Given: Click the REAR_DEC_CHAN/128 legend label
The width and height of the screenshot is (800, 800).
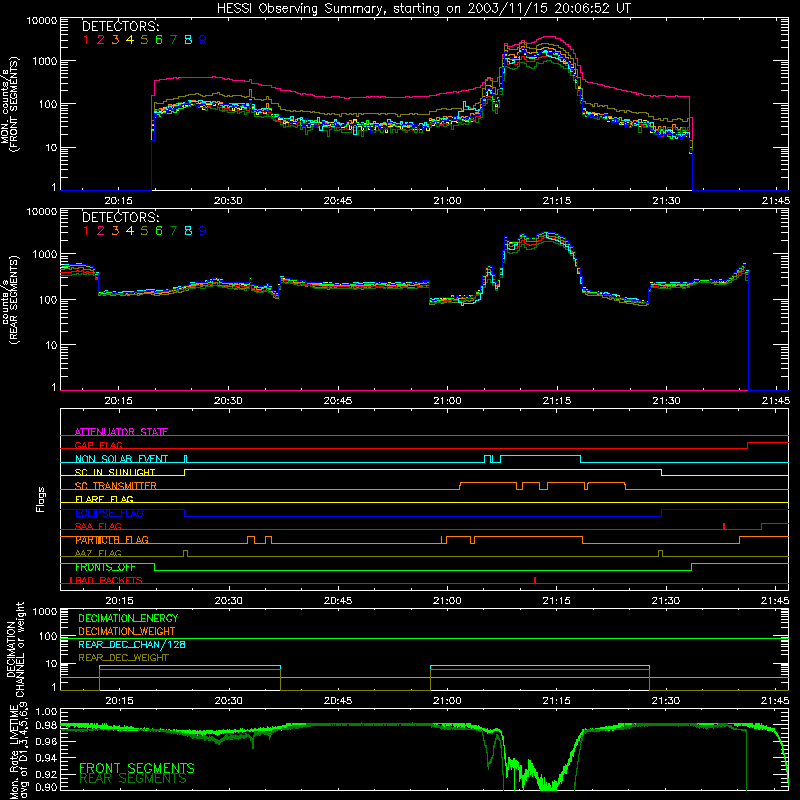Looking at the screenshot, I should (132, 644).
